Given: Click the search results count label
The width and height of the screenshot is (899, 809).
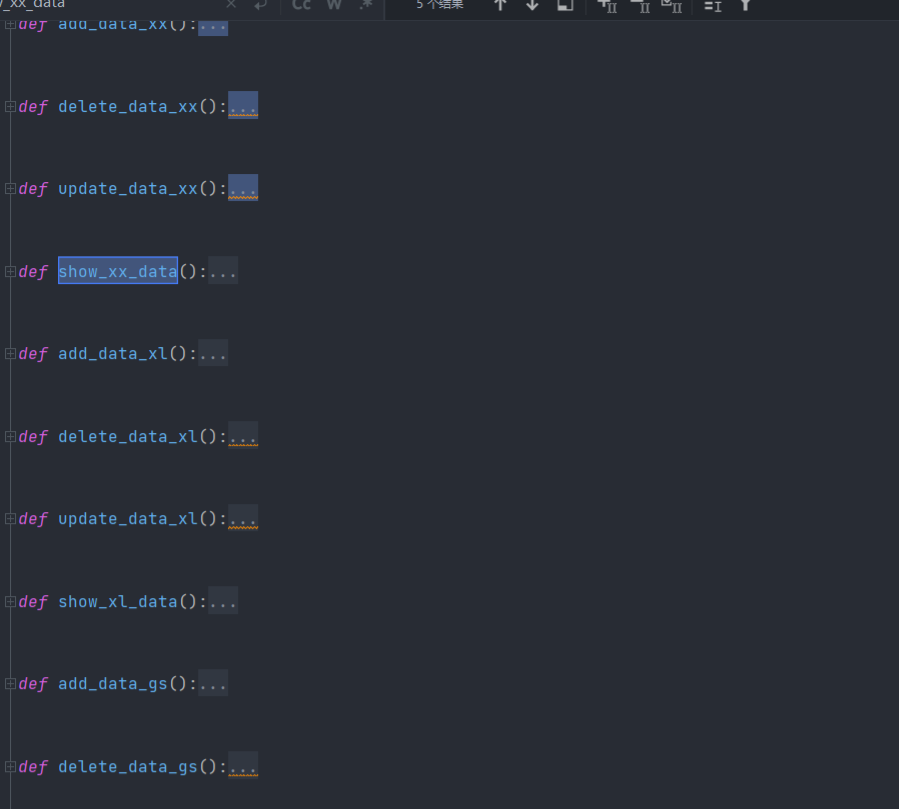Looking at the screenshot, I should [x=440, y=5].
